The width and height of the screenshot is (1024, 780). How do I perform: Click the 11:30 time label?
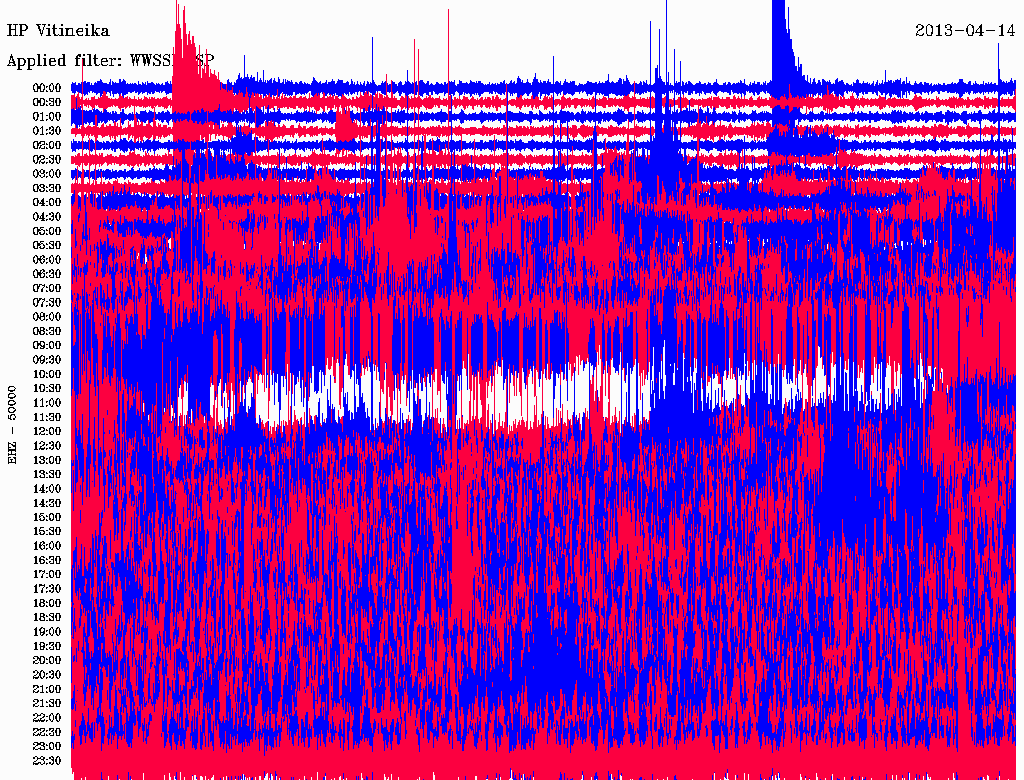(47, 417)
